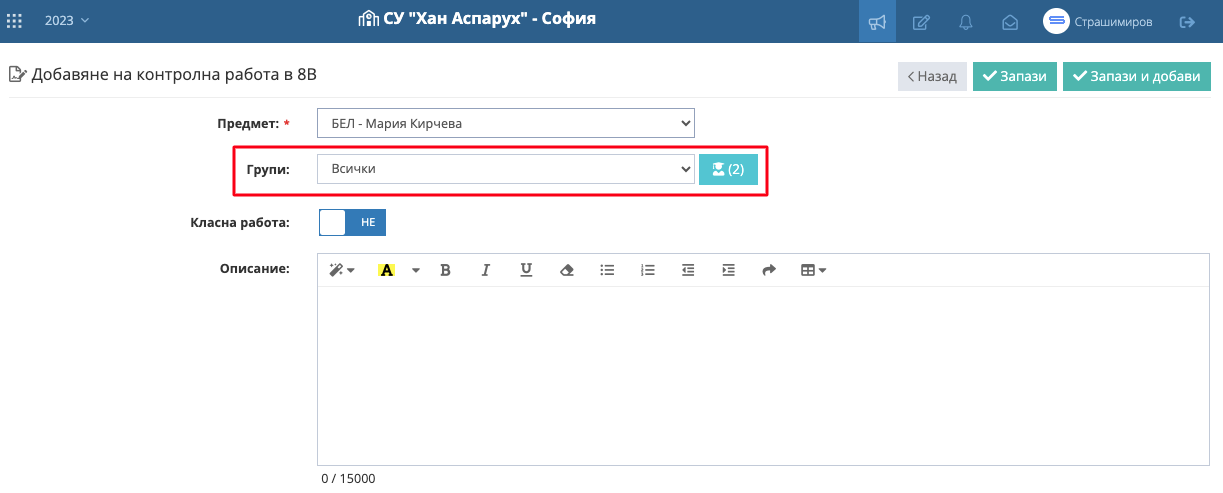Click the megaphone announcements icon
Viewport: 1223px width, 493px height.
877,21
